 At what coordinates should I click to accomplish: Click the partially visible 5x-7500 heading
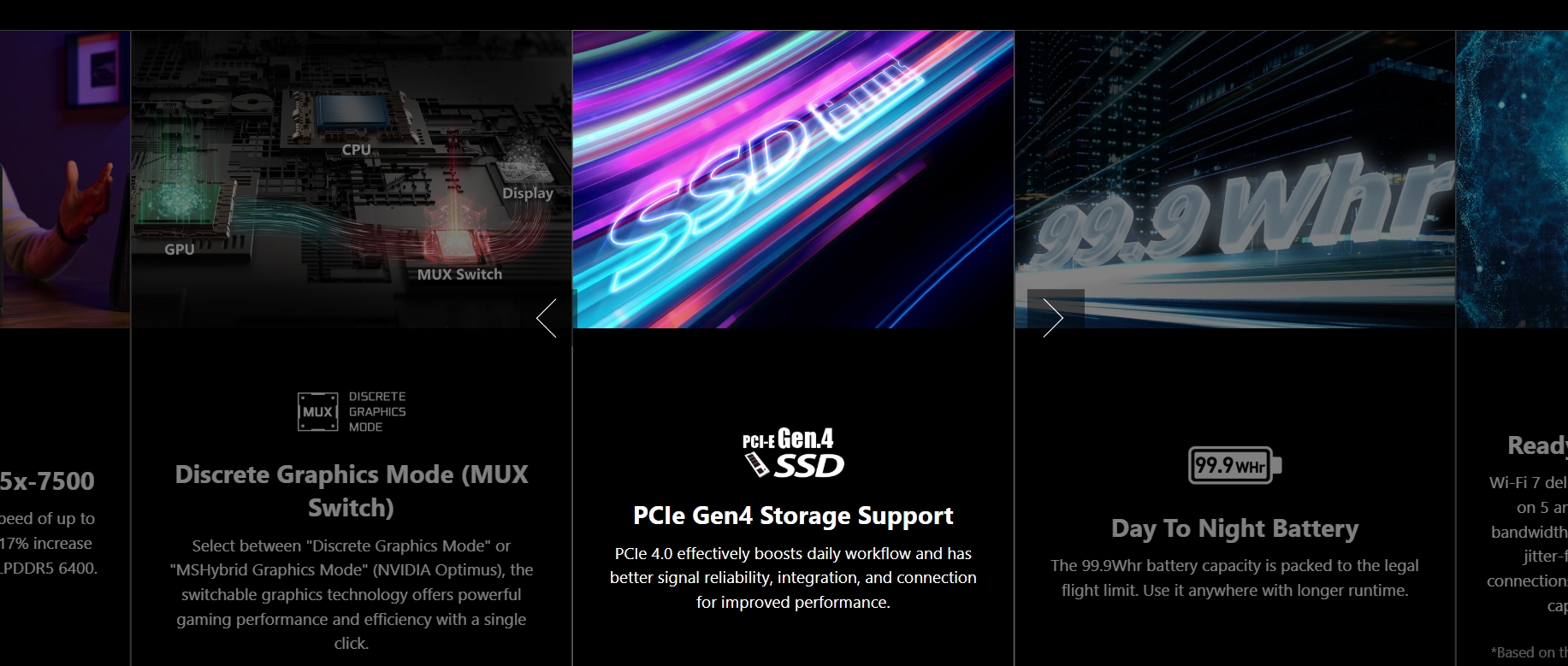tap(48, 481)
